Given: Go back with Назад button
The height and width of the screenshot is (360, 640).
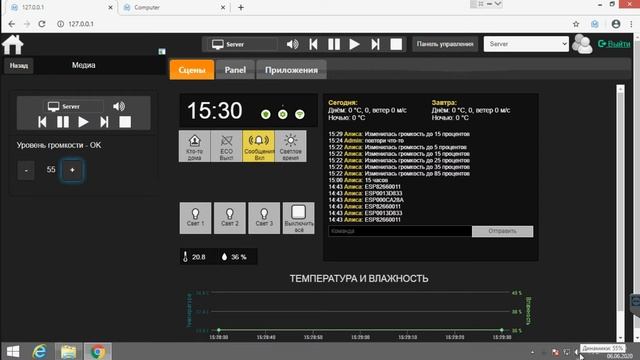Looking at the screenshot, I should pyautogui.click(x=19, y=65).
